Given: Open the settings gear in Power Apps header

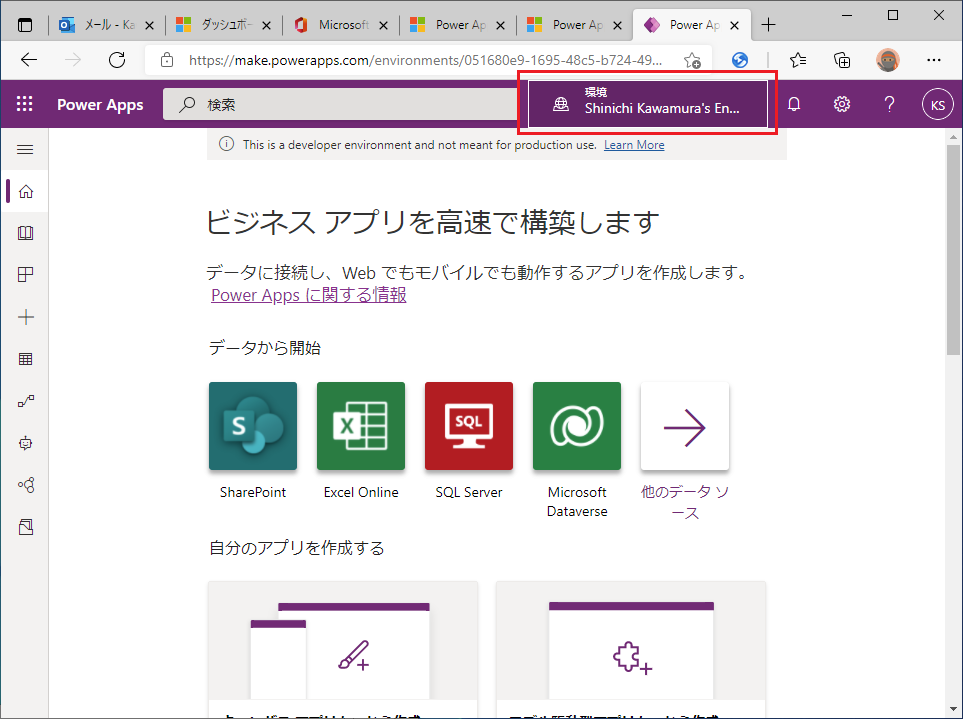Looking at the screenshot, I should click(841, 104).
